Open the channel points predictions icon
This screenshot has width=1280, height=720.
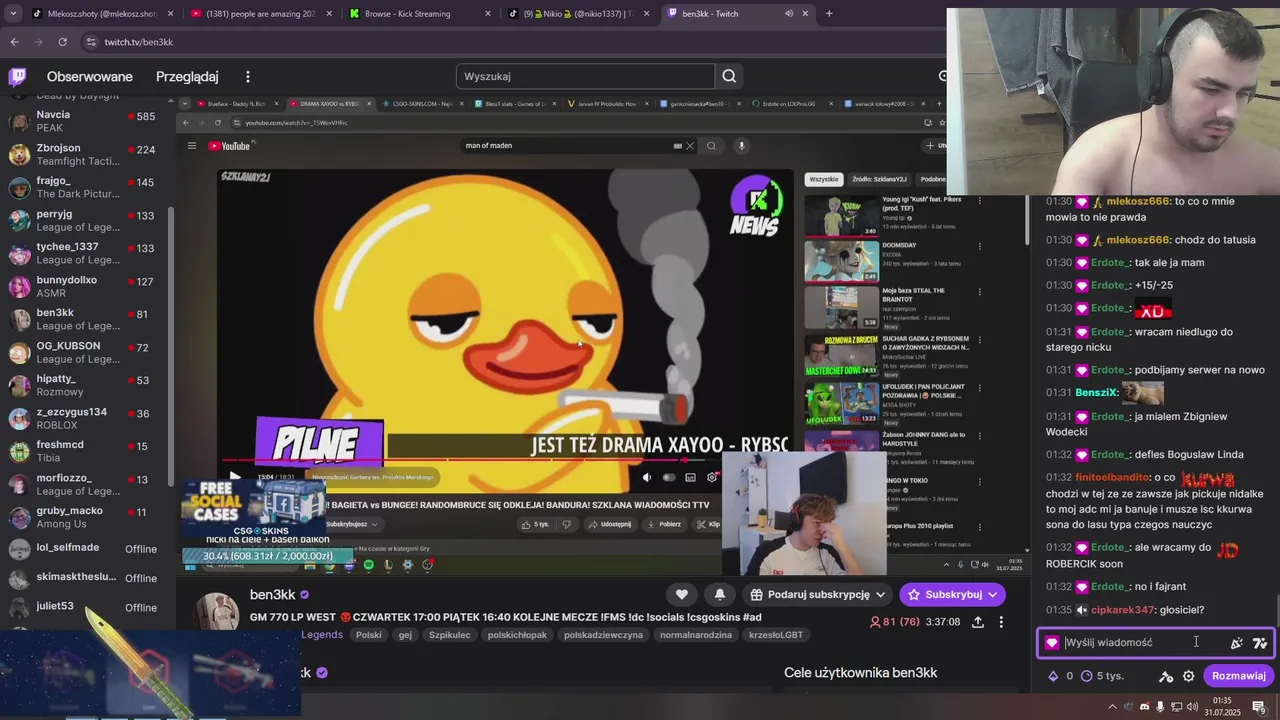pyautogui.click(x=1166, y=676)
